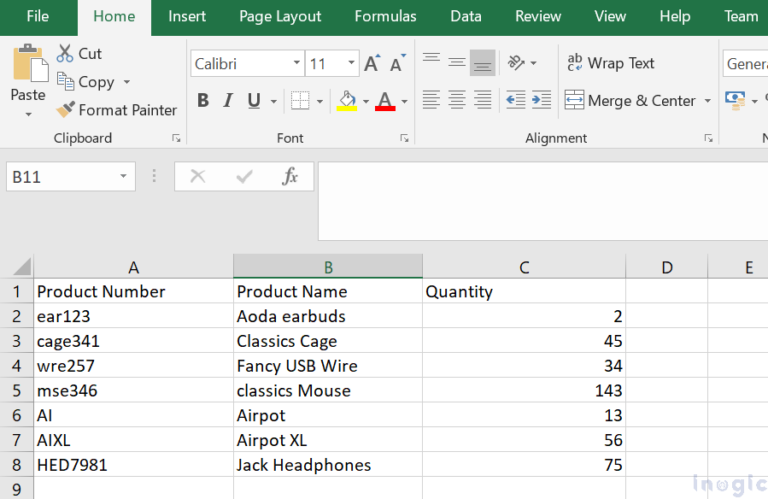Open the font name Calibri dropdown
Screen dimensions: 768x499
point(297,64)
